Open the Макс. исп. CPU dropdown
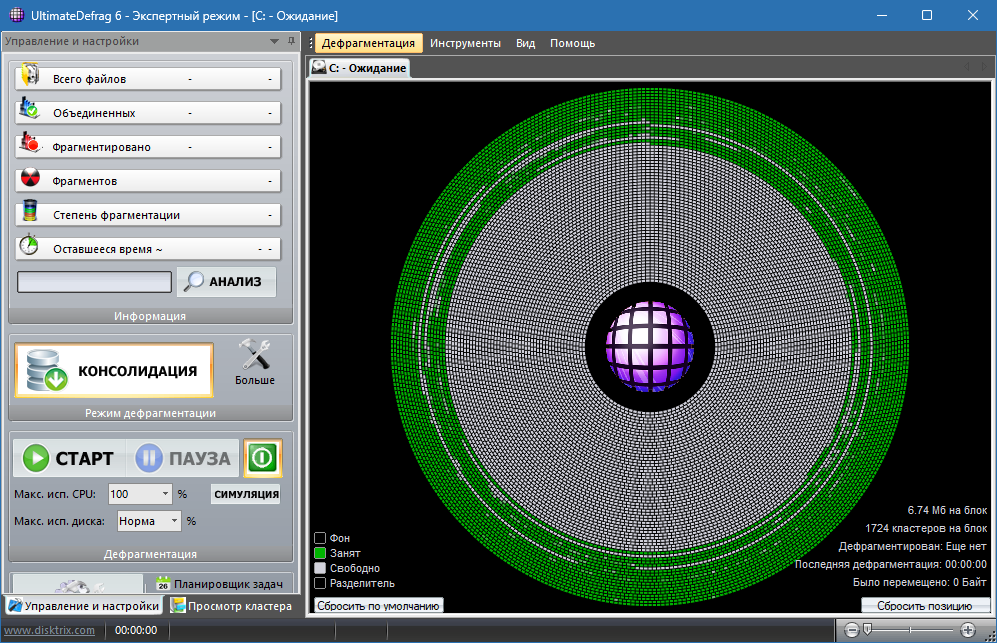Image resolution: width=997 pixels, height=643 pixels. point(165,494)
